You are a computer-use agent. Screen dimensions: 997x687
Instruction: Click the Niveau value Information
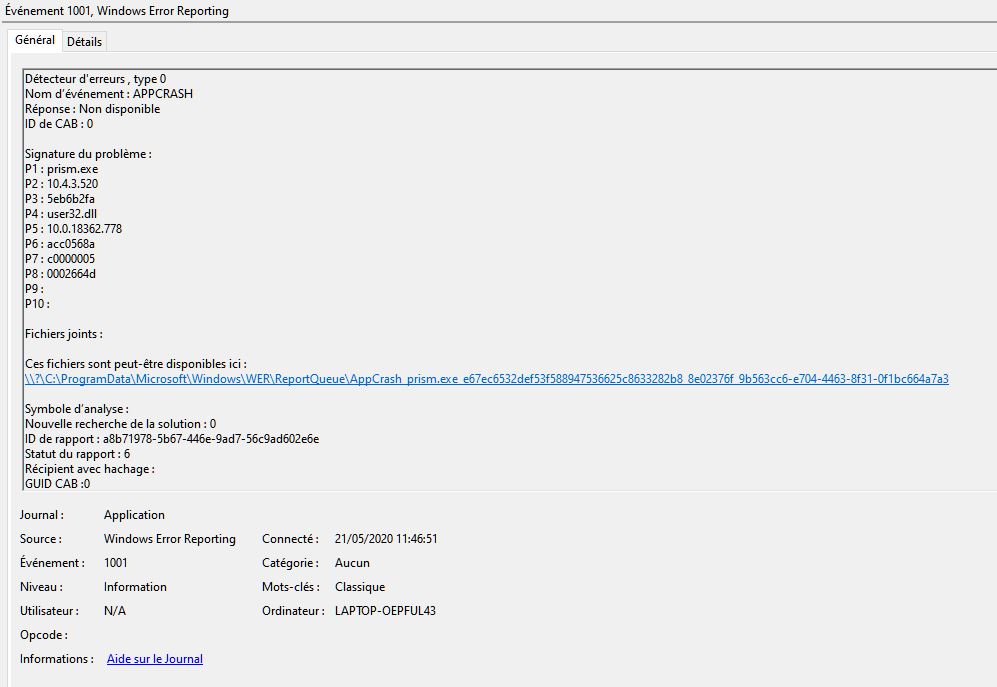click(135, 587)
